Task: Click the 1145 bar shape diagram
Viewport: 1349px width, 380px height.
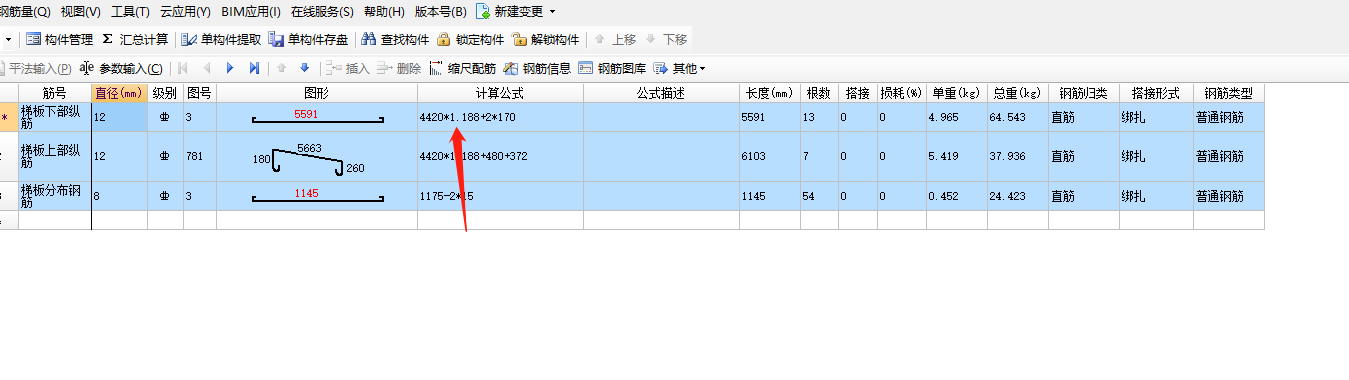Action: click(317, 195)
